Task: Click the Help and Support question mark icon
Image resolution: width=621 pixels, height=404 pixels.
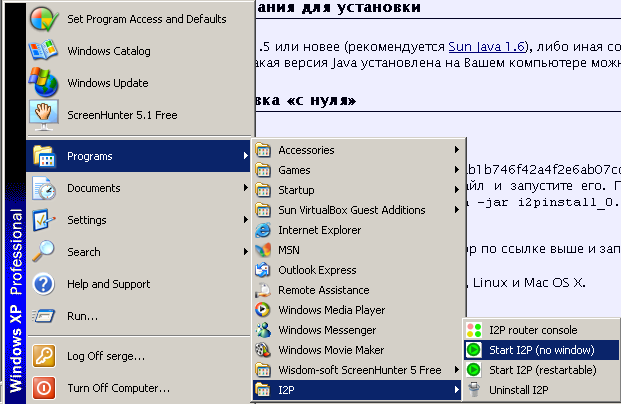Action: click(x=44, y=284)
